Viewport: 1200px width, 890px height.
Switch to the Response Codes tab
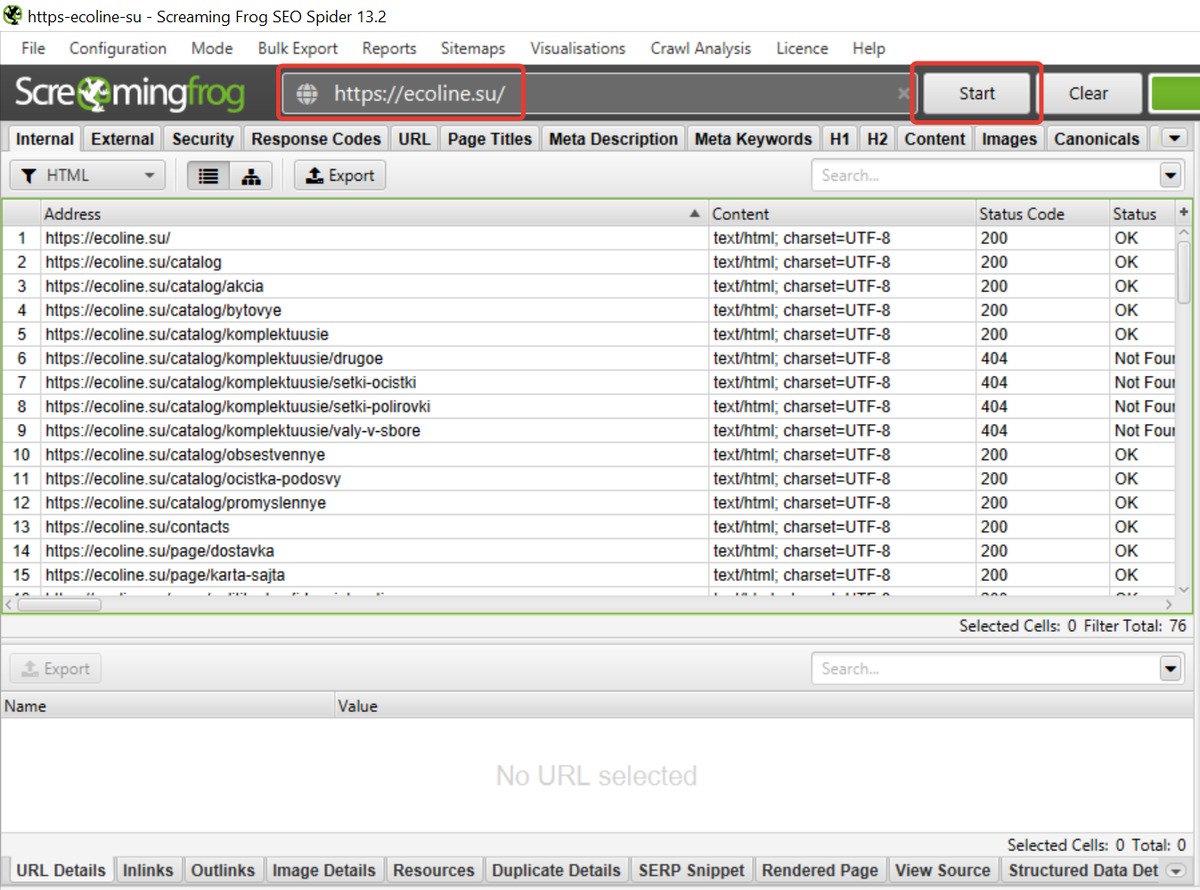click(x=315, y=138)
